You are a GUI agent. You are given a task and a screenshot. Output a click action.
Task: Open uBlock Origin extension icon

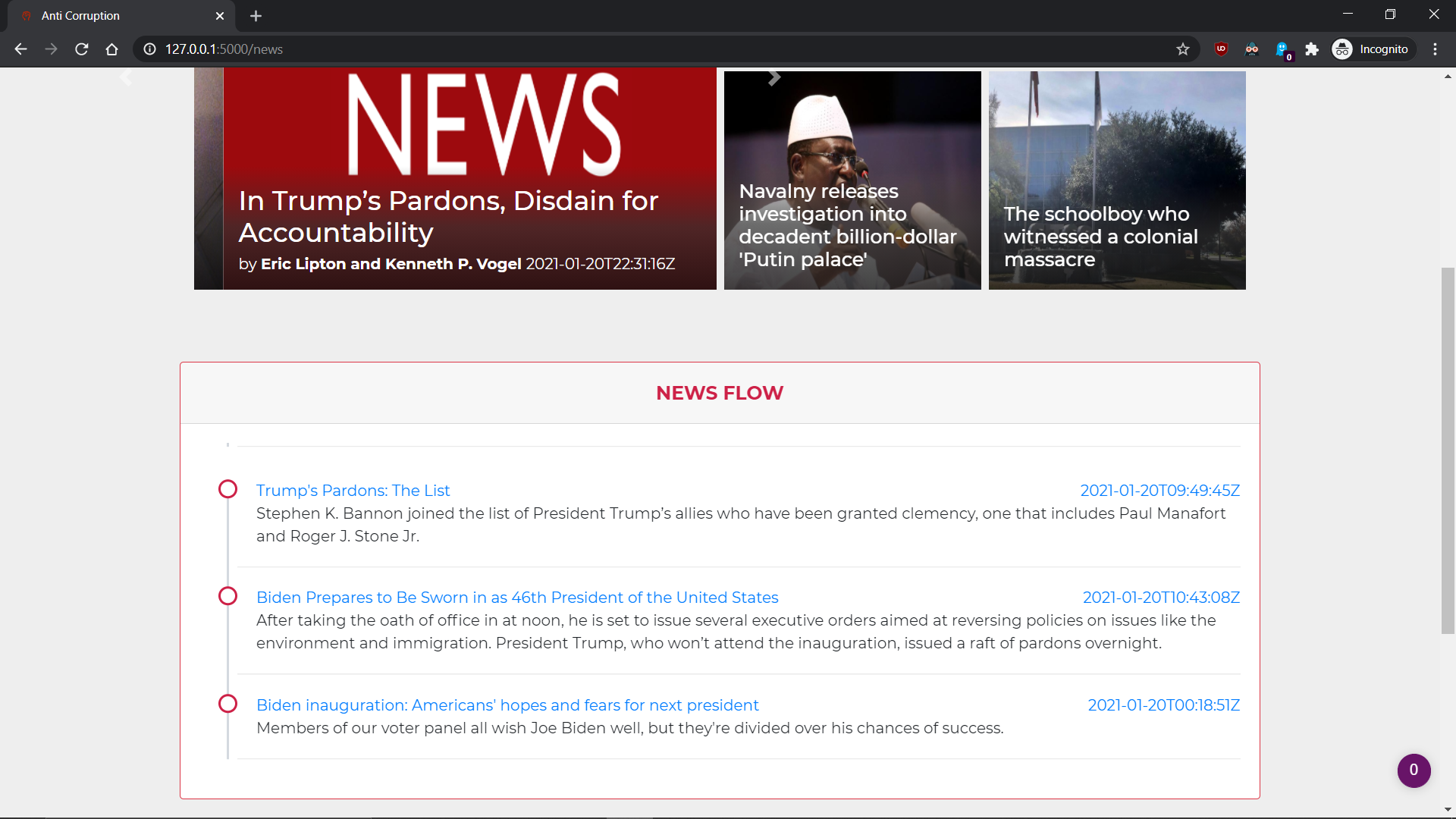(x=1221, y=49)
